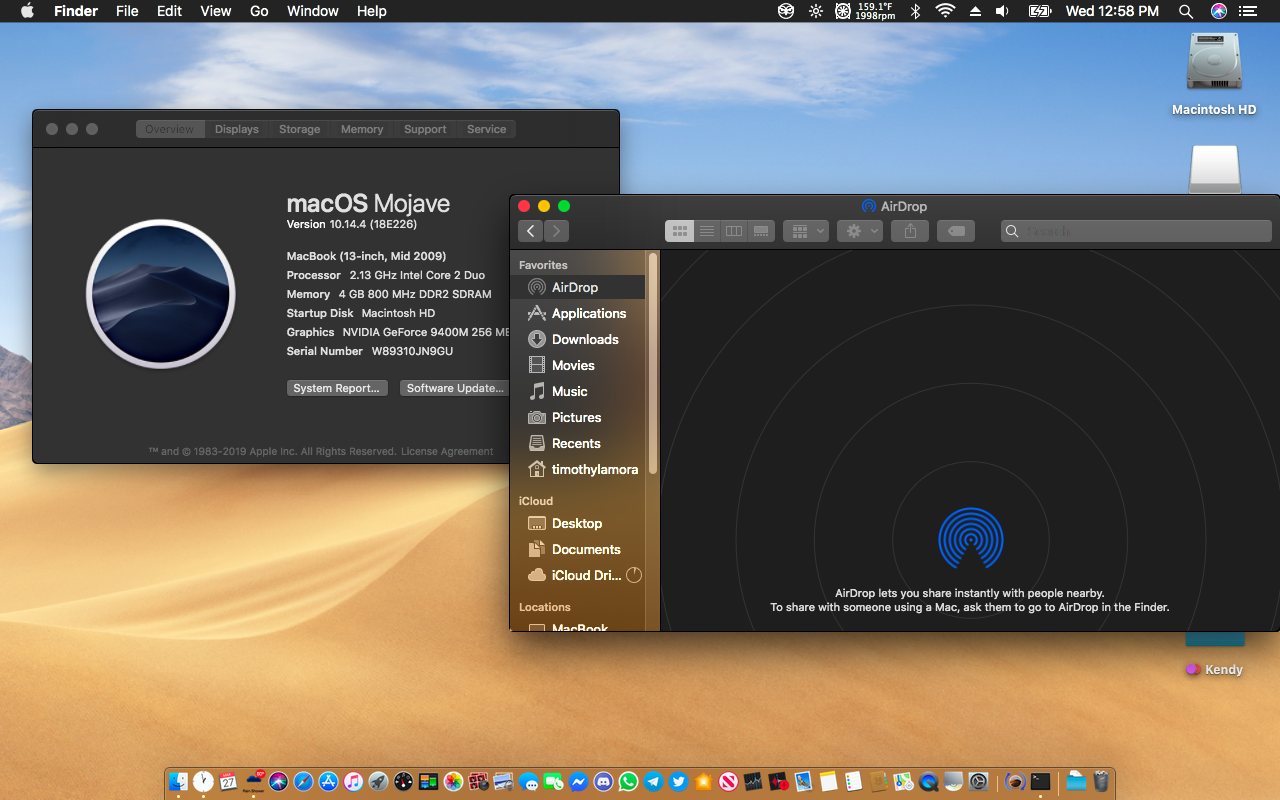Image resolution: width=1280 pixels, height=800 pixels.
Task: Go forward in the AirDrop Finder window
Action: click(556, 231)
